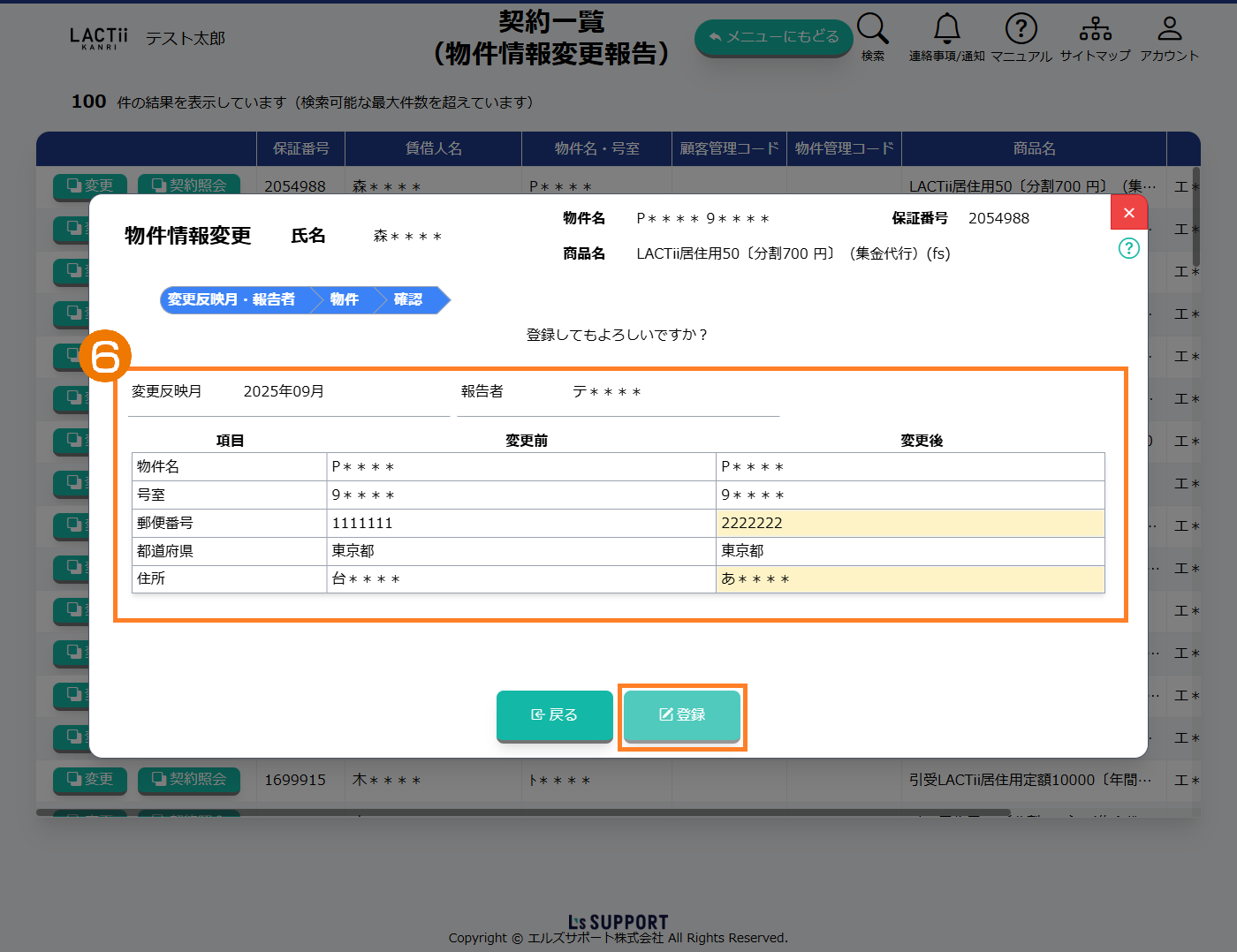Click the 商品名 column header
The height and width of the screenshot is (952, 1237).
pyautogui.click(x=1034, y=148)
